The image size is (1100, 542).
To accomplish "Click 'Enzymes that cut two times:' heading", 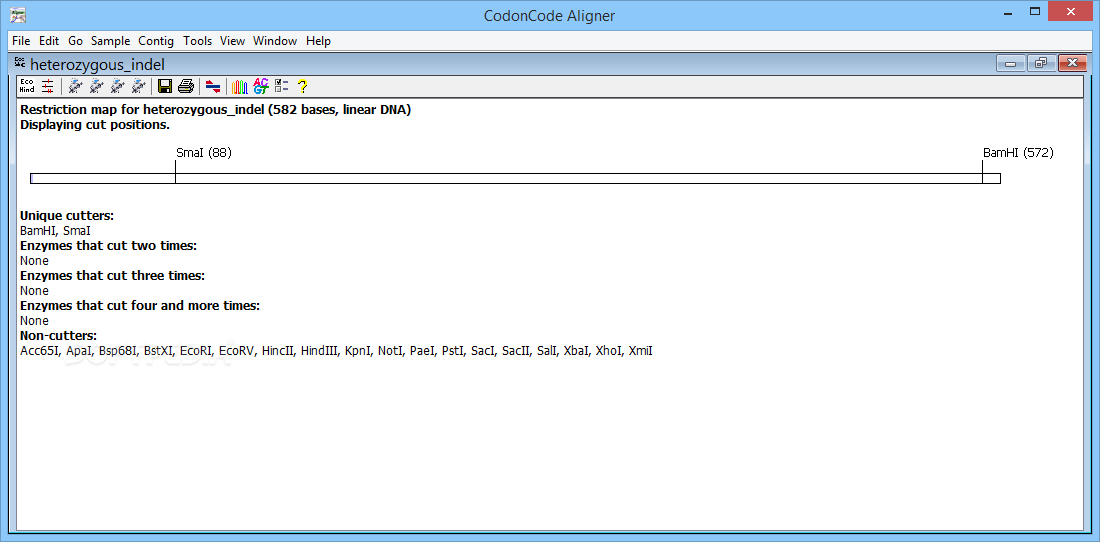I will (108, 245).
